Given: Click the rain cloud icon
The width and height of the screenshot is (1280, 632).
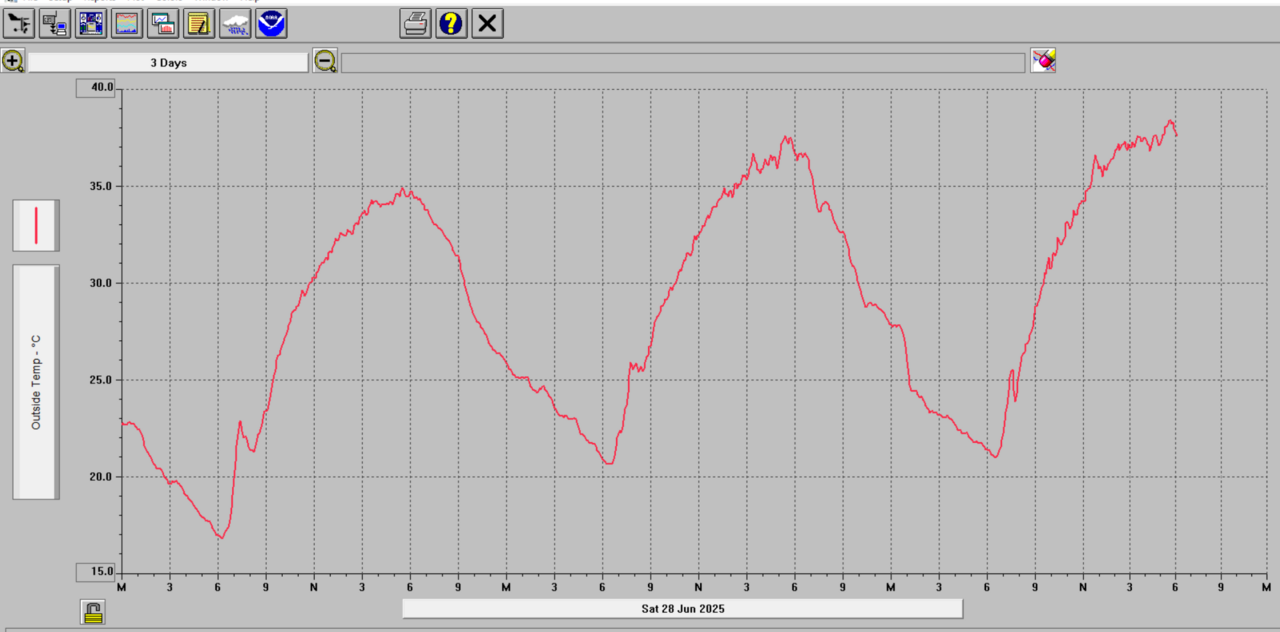Looking at the screenshot, I should (x=235, y=23).
